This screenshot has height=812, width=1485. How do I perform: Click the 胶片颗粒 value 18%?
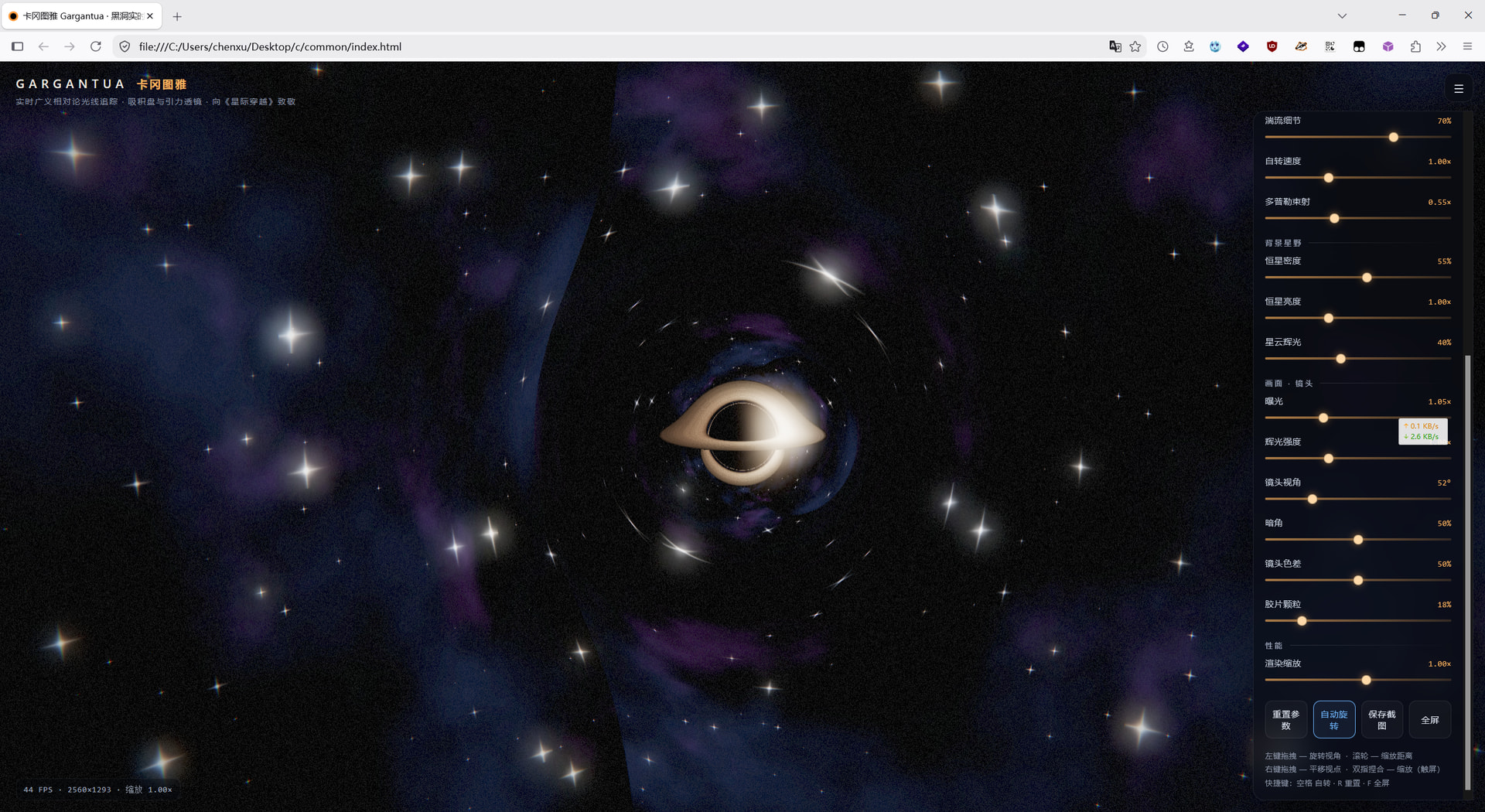point(1444,605)
